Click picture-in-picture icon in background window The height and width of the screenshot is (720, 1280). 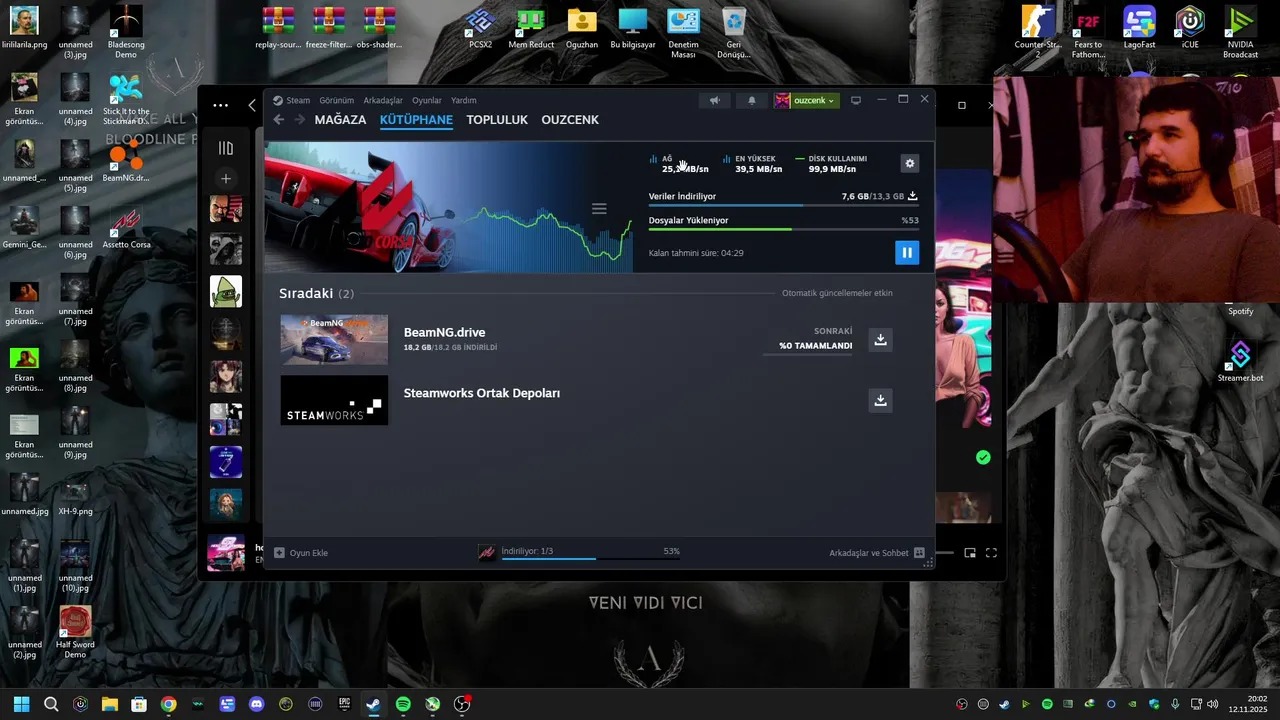click(969, 553)
